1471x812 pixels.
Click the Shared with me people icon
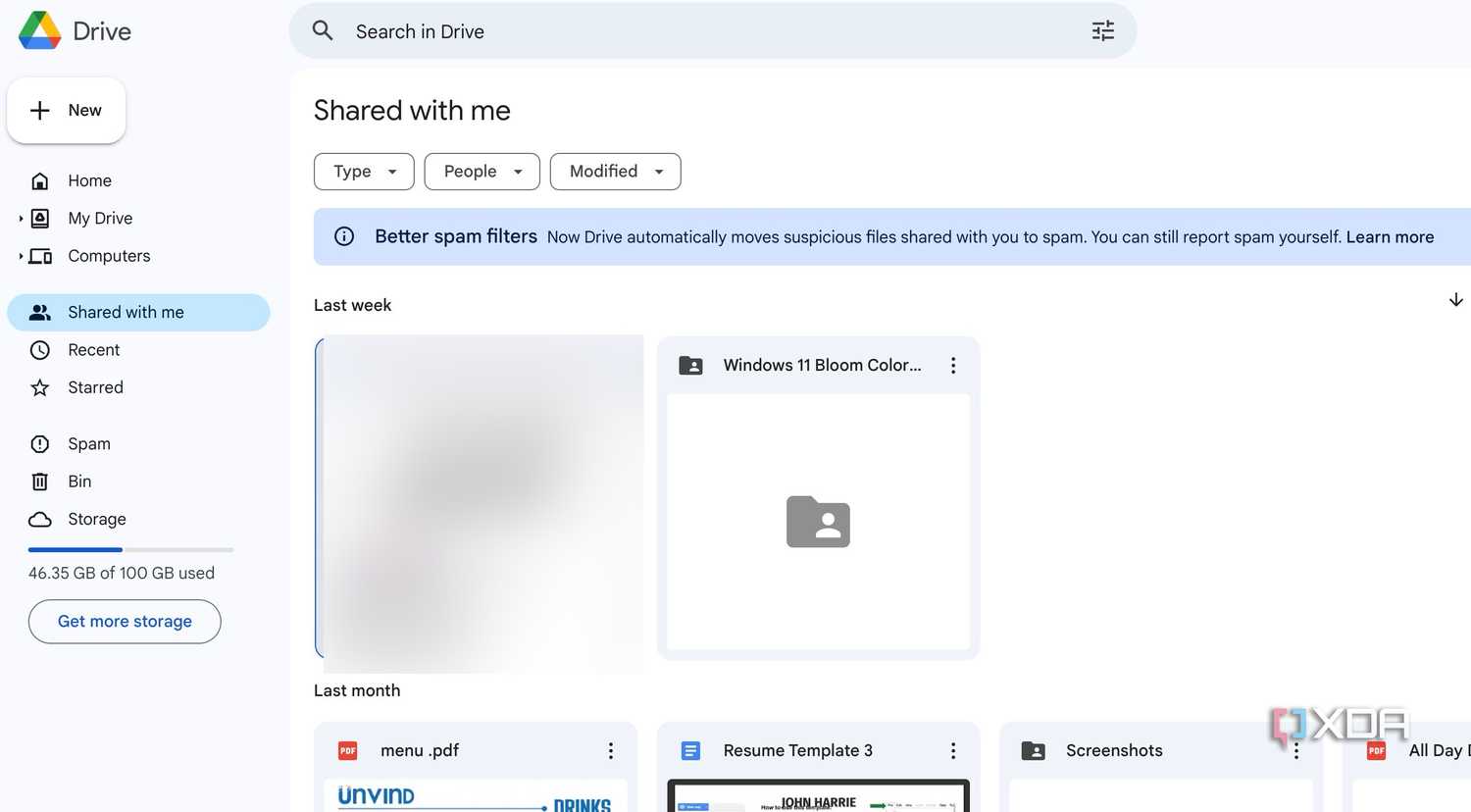click(x=40, y=312)
